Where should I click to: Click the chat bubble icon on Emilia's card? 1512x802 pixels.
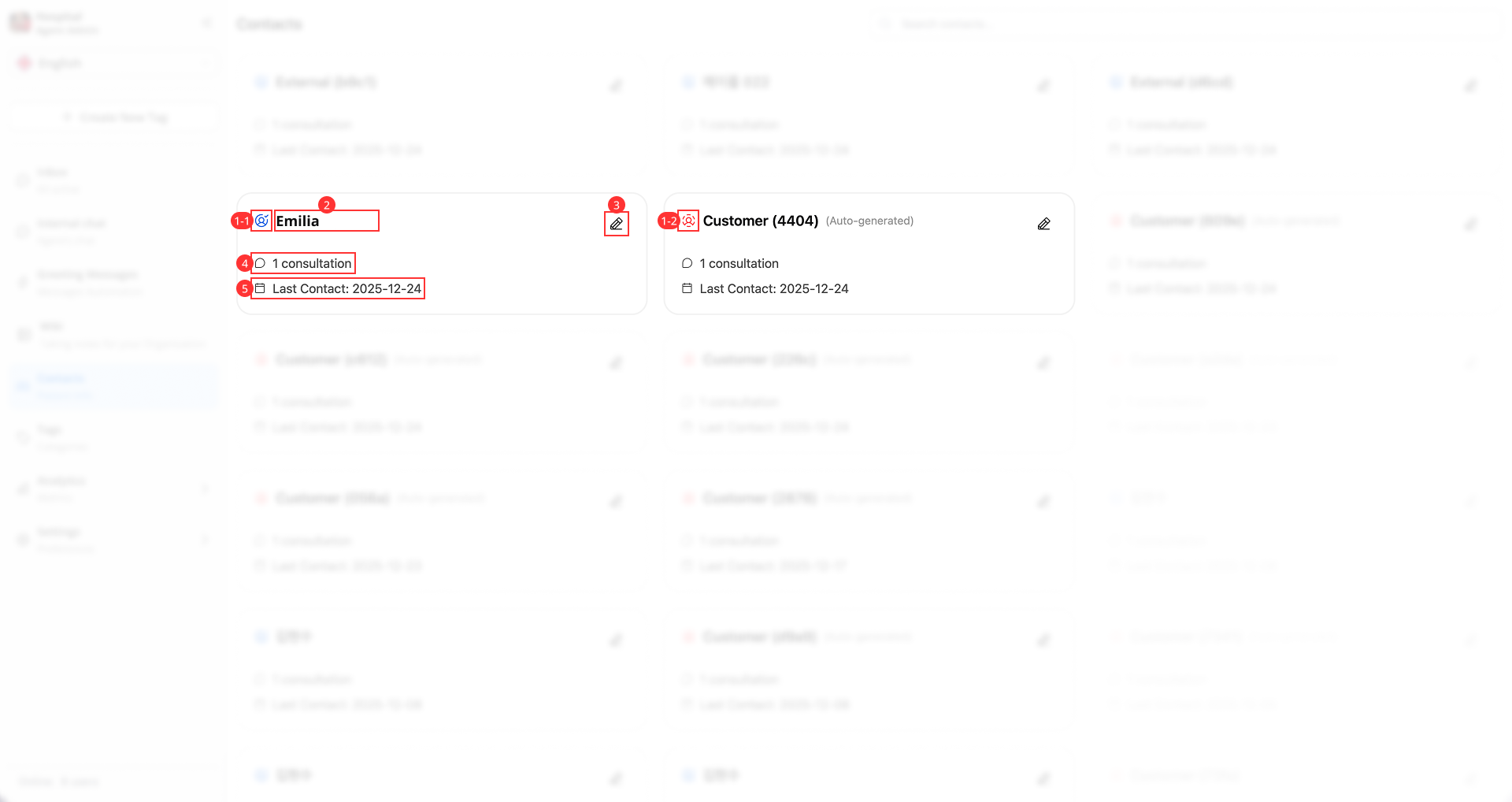click(260, 263)
